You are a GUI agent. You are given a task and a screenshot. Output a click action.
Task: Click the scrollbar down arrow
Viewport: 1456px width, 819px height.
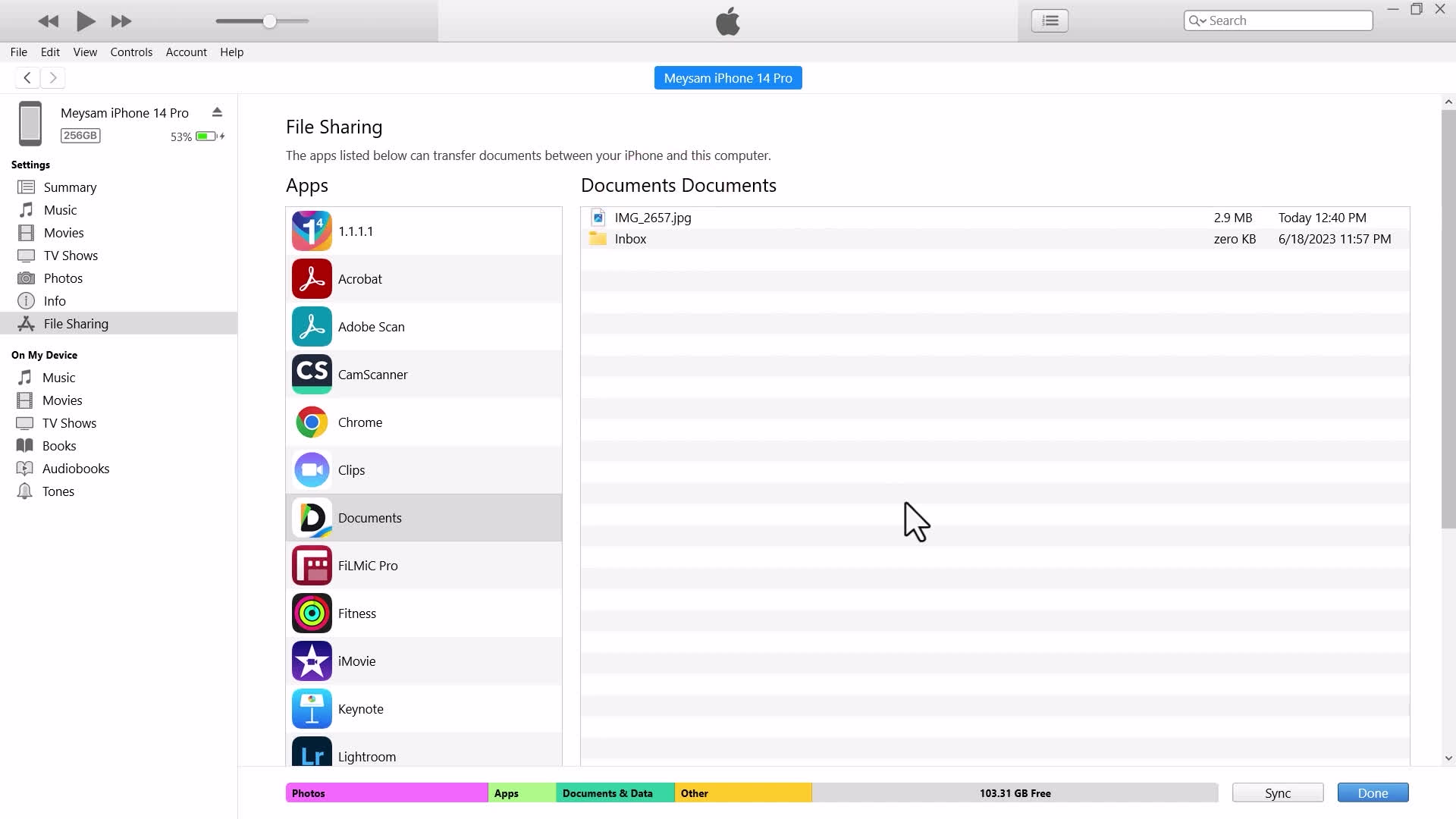[x=1448, y=758]
